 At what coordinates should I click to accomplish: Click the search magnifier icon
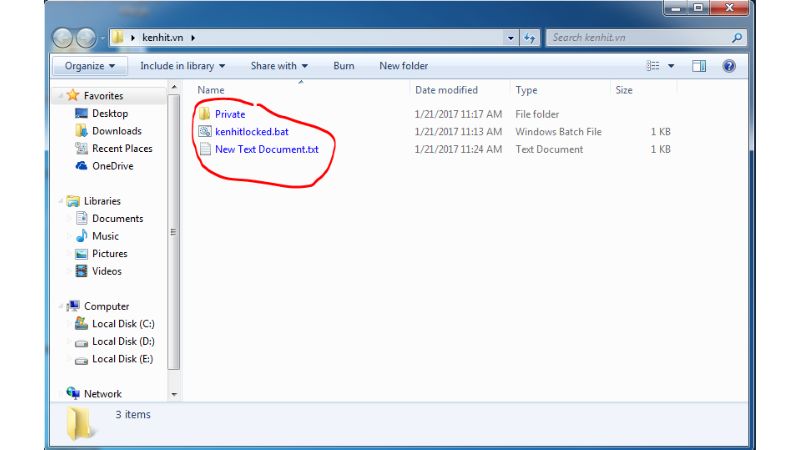pyautogui.click(x=736, y=38)
